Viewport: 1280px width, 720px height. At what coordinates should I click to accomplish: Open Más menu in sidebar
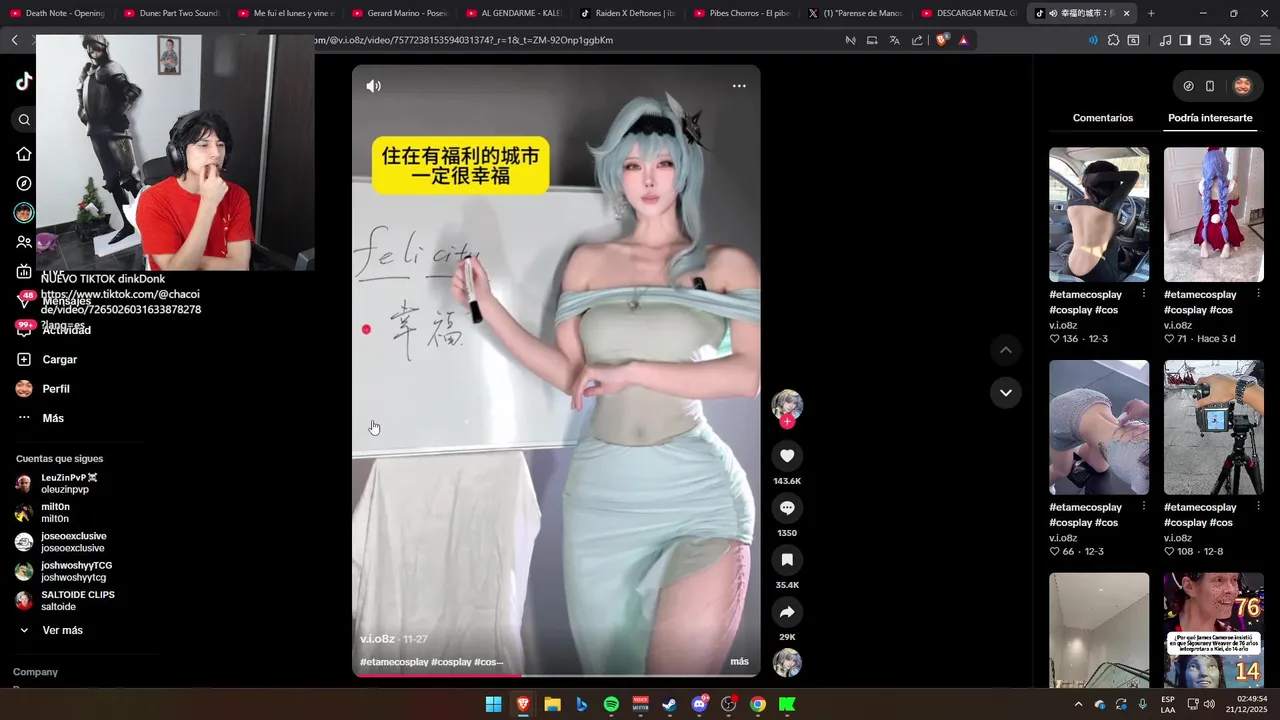point(40,418)
